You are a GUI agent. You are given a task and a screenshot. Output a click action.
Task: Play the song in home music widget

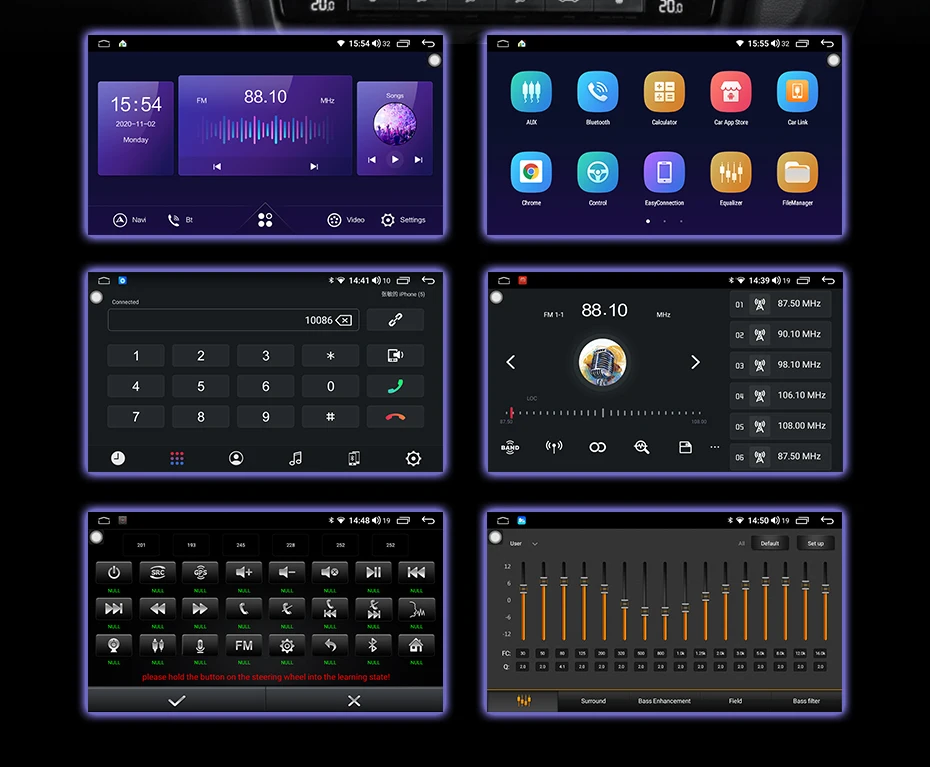395,160
